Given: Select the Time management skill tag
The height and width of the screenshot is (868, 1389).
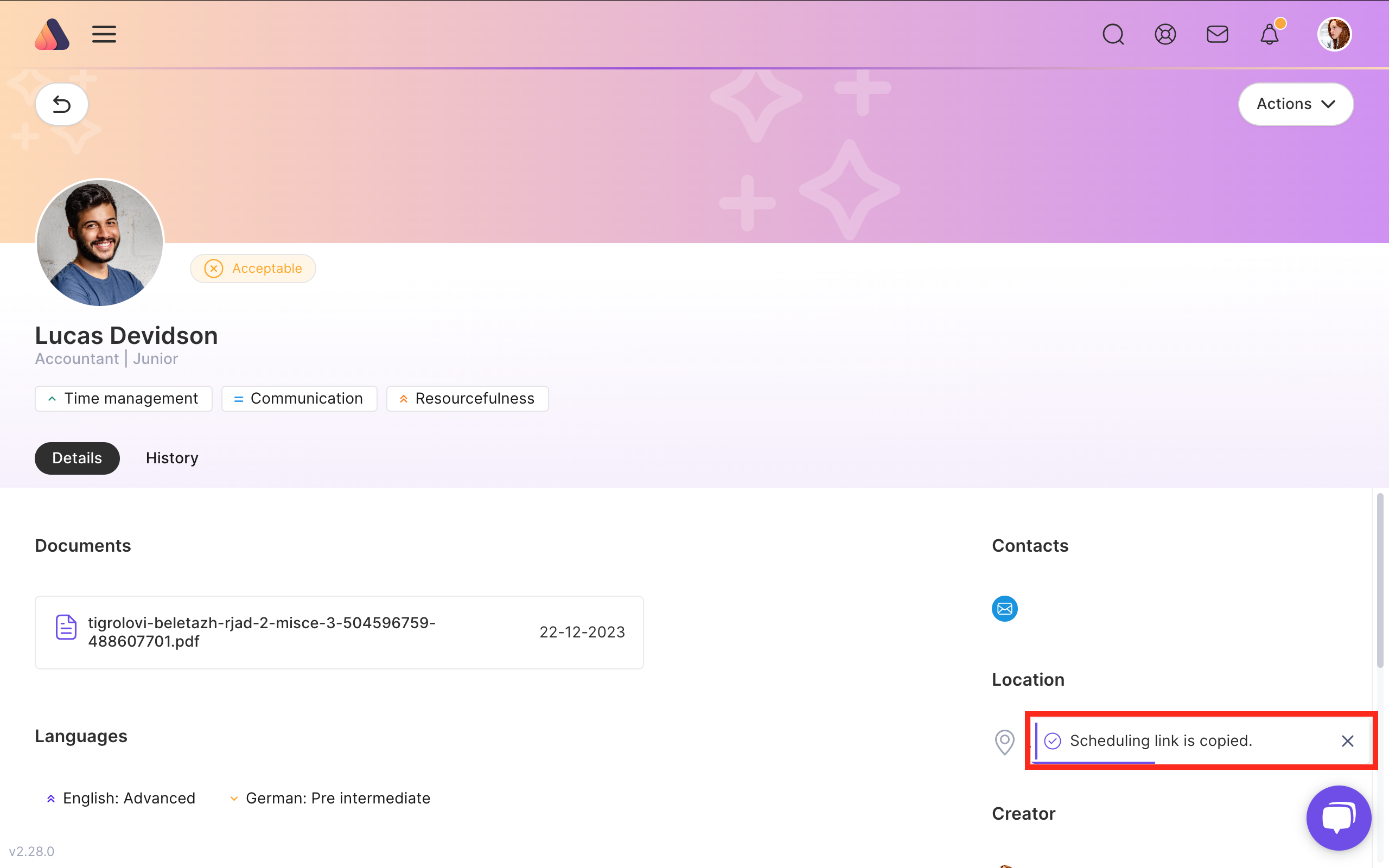Looking at the screenshot, I should click(x=123, y=398).
